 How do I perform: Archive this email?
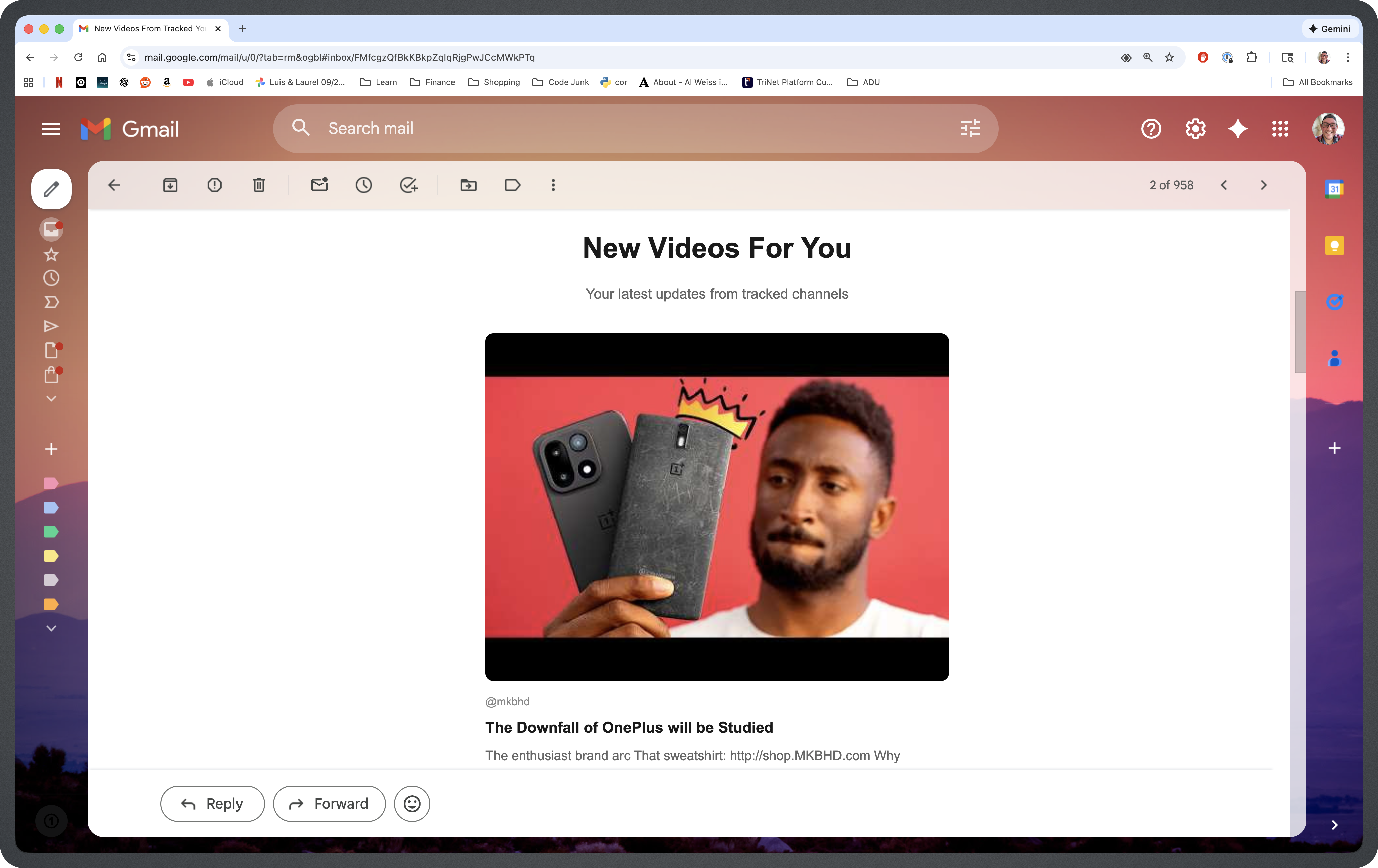pos(170,185)
